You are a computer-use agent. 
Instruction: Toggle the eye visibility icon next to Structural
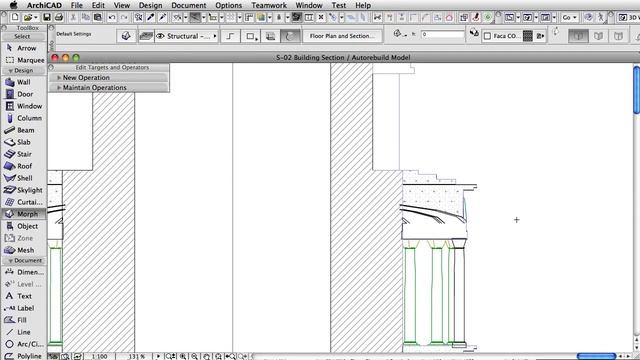[160, 36]
